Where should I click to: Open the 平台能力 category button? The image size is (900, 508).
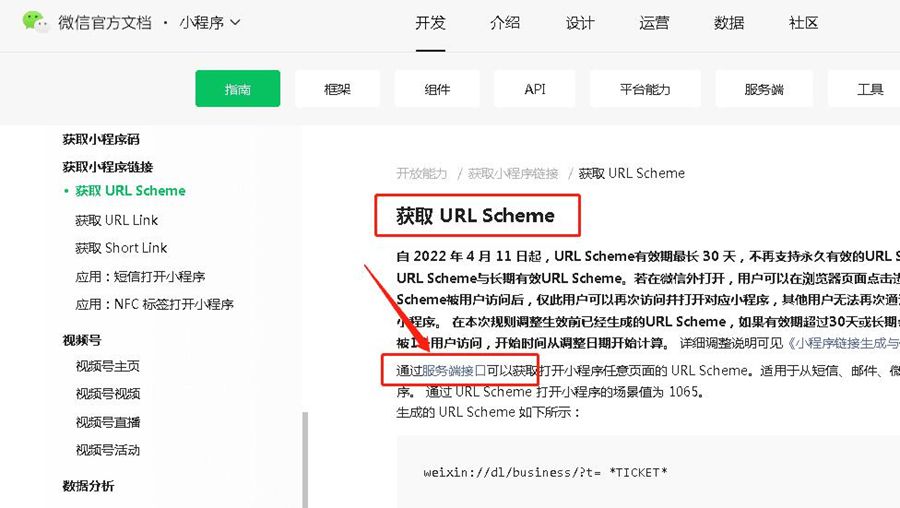645,89
